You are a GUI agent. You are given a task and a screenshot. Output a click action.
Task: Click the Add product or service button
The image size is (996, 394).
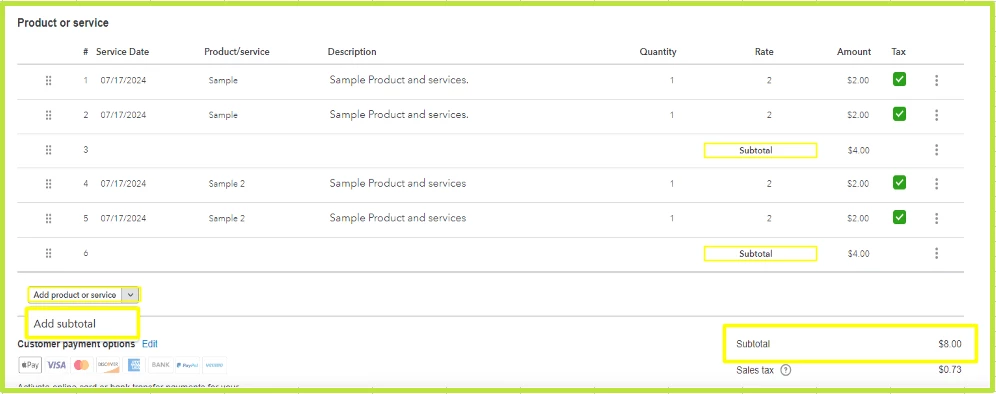75,295
